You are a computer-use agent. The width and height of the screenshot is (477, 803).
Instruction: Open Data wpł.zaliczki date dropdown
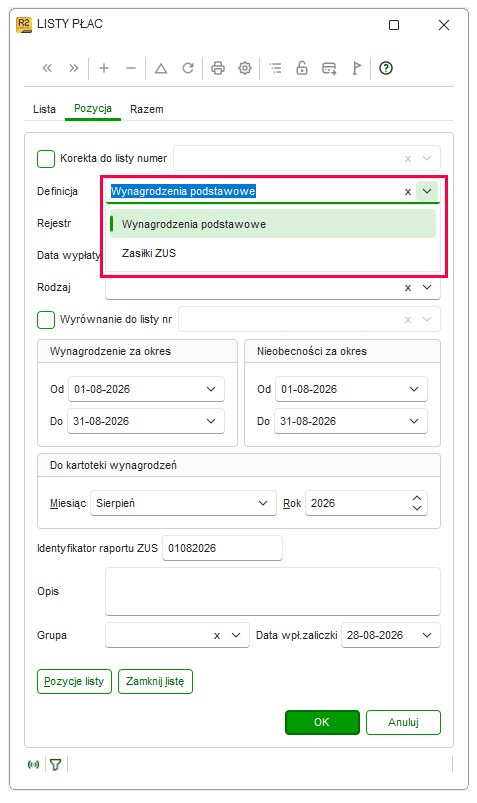coord(427,636)
